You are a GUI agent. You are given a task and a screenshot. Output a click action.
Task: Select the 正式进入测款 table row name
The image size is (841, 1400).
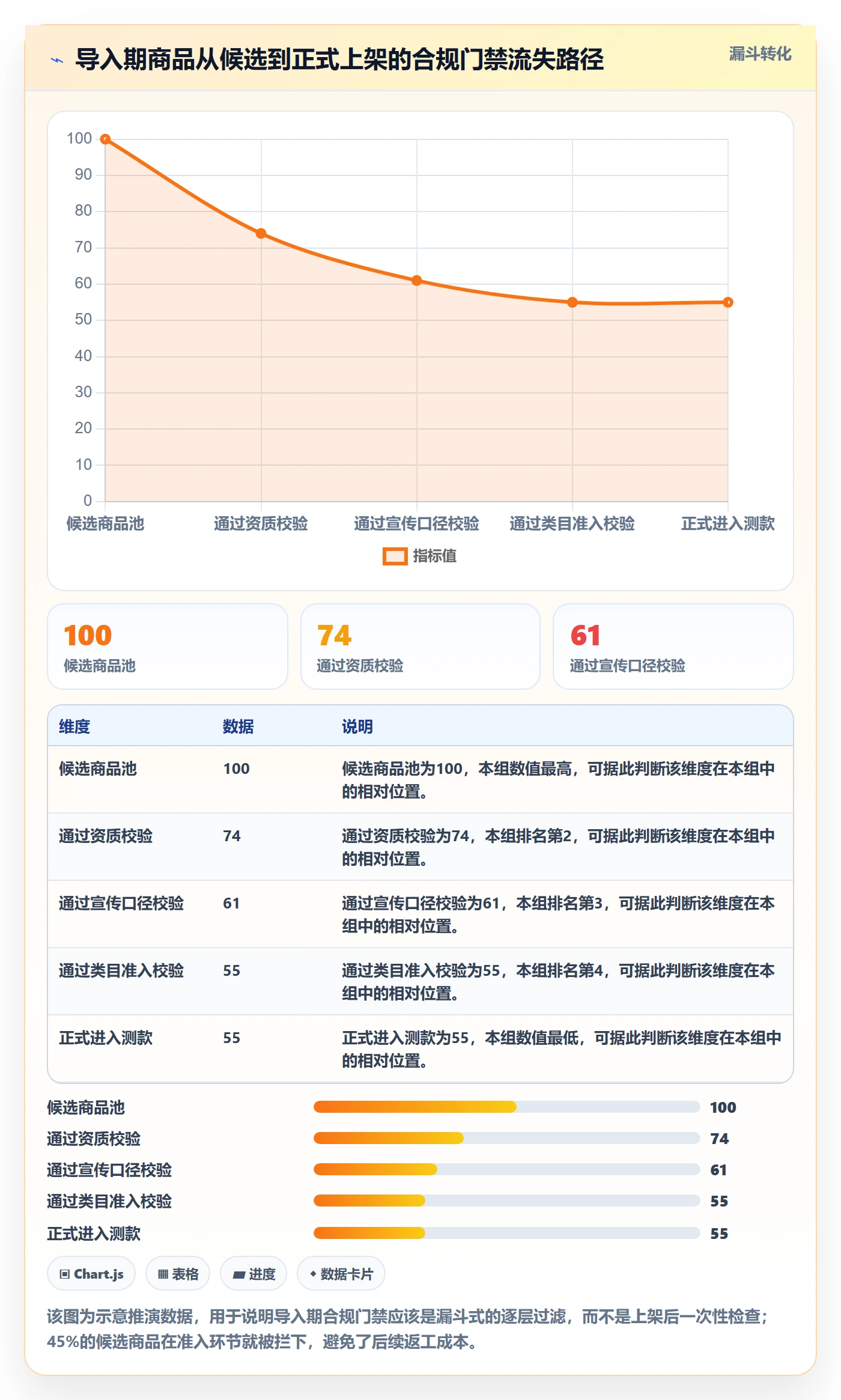pyautogui.click(x=106, y=1038)
